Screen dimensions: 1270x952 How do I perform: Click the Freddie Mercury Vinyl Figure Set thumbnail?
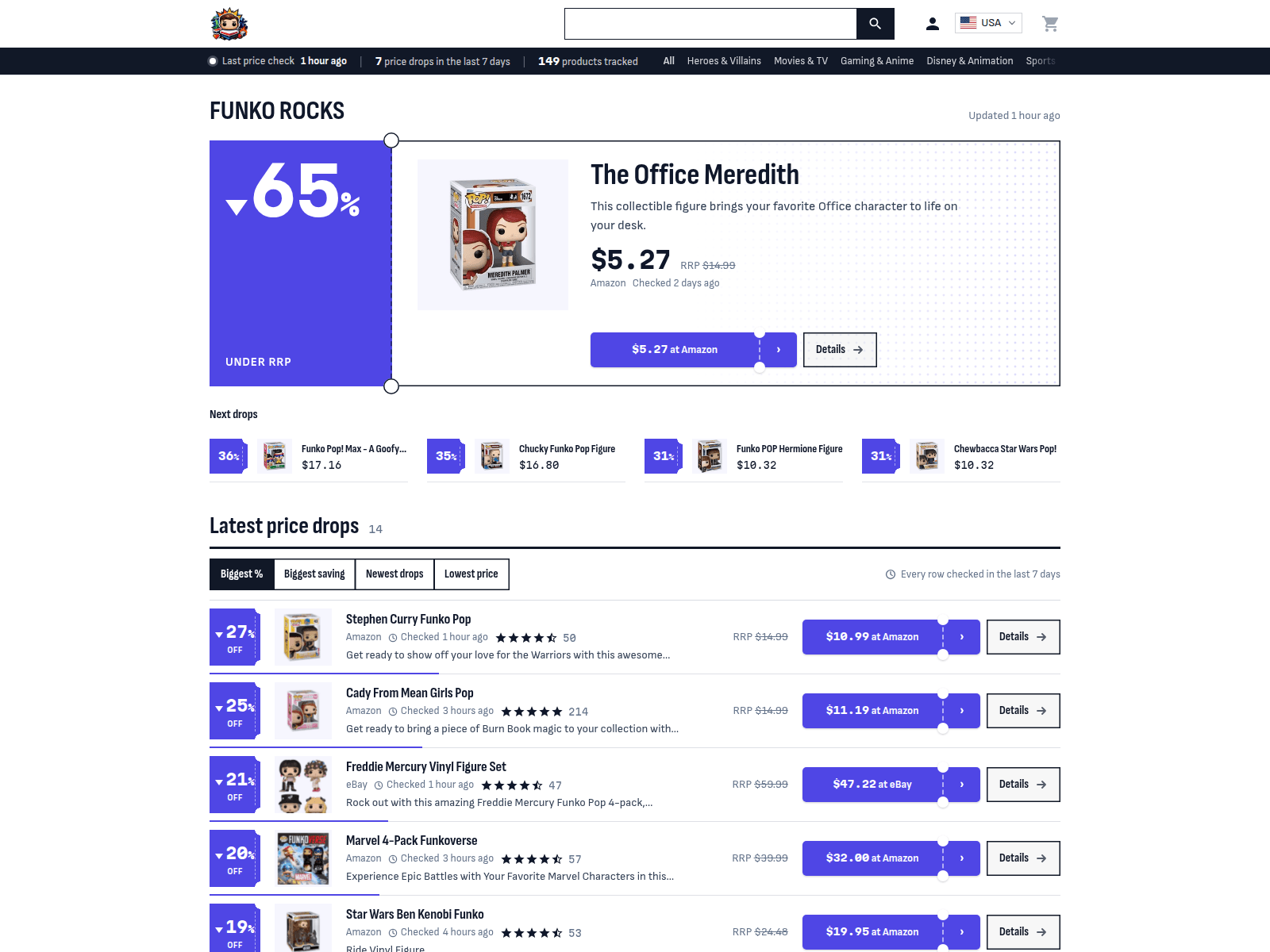point(303,785)
